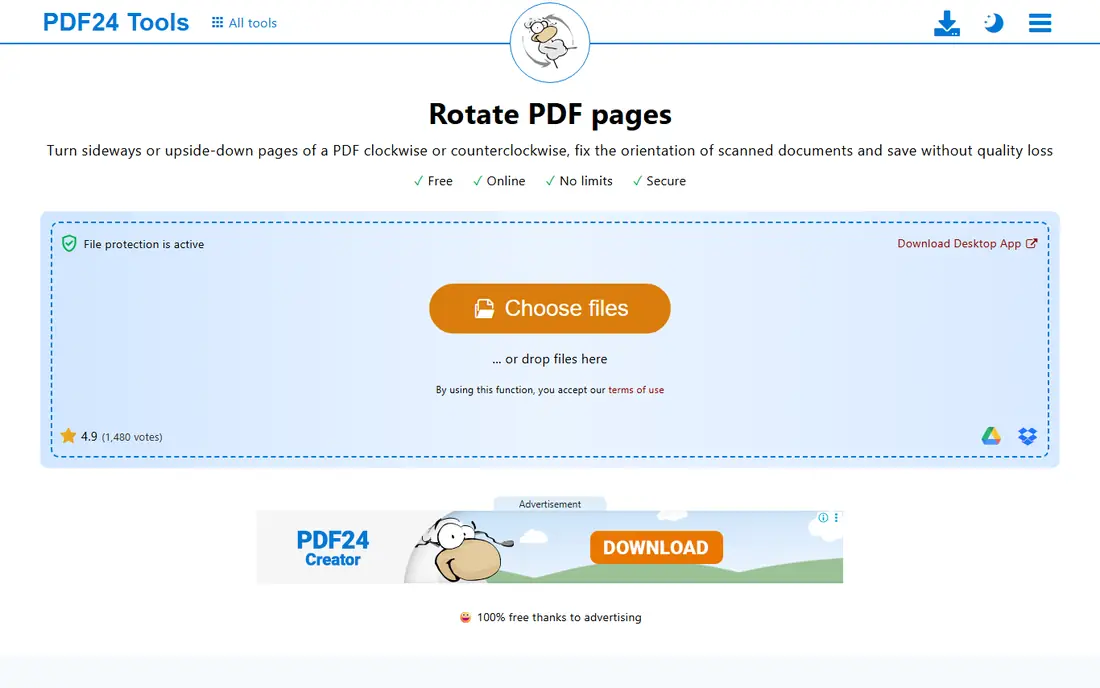Open the All tools grid menu
Screen dimensions: 1100x688
click(244, 23)
